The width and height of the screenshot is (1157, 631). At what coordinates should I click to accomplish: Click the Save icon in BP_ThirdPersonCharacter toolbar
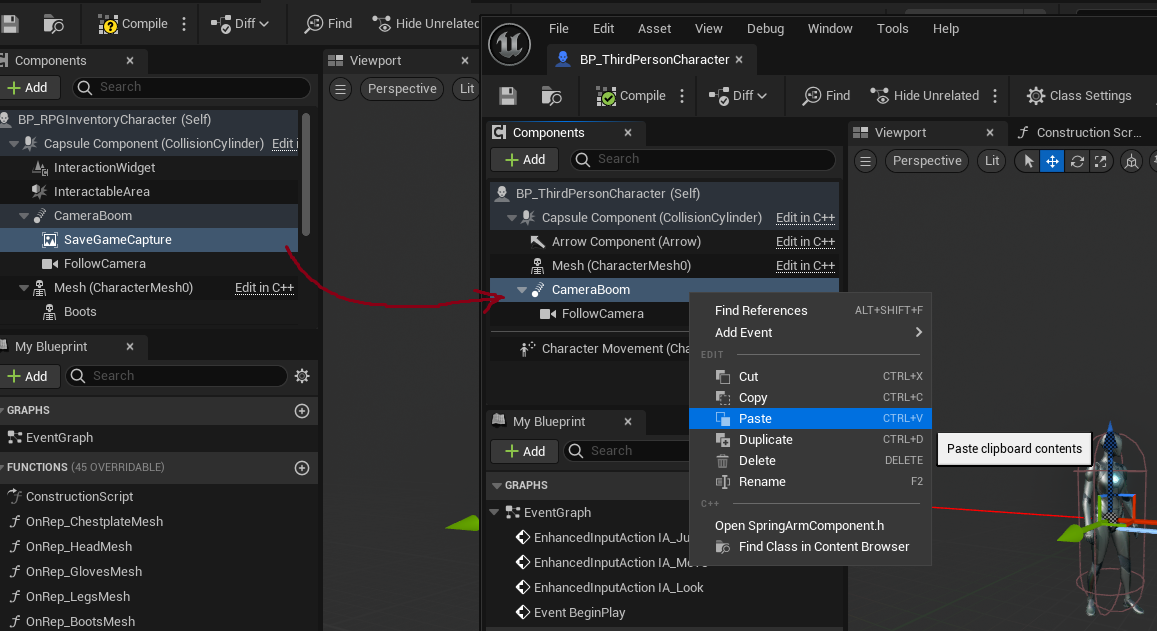pyautogui.click(x=508, y=96)
